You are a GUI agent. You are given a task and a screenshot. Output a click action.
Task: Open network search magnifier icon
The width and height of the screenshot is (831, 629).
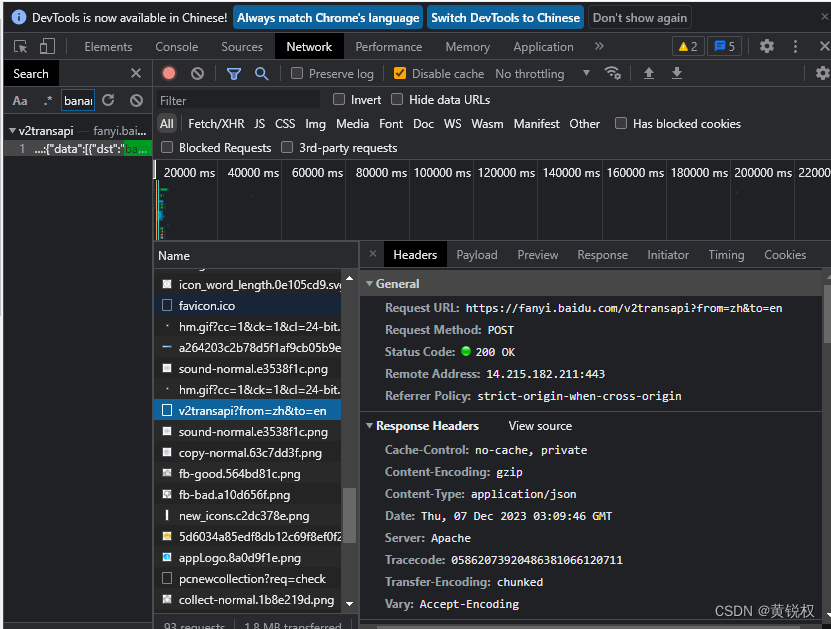(x=261, y=74)
